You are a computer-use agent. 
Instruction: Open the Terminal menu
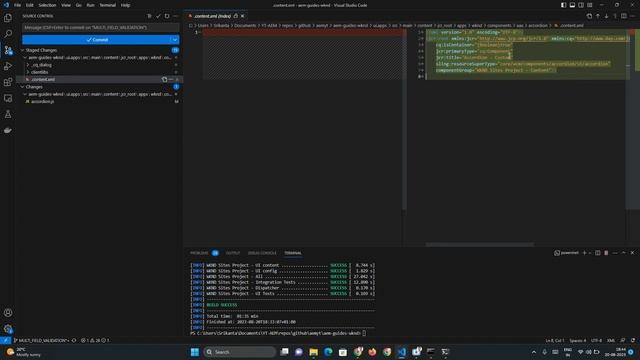(x=107, y=5)
